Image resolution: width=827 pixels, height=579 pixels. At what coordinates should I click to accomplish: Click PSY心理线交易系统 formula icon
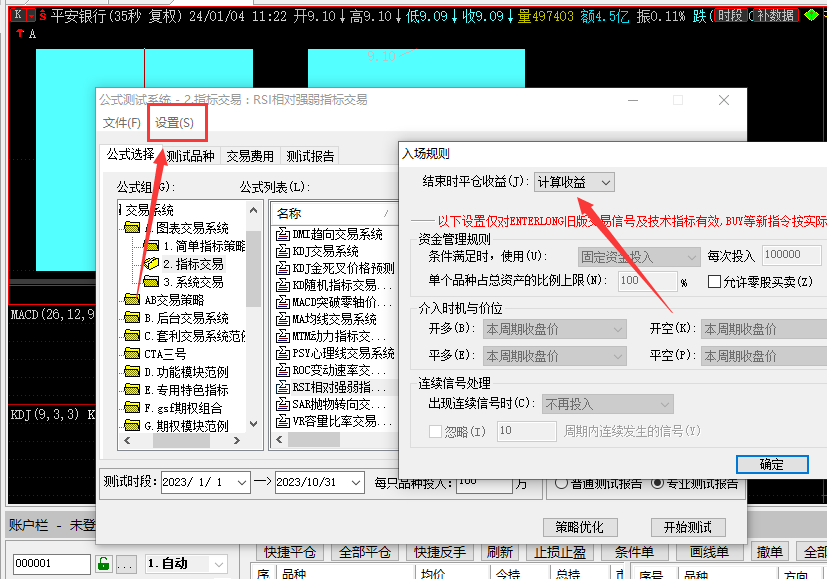coord(283,353)
